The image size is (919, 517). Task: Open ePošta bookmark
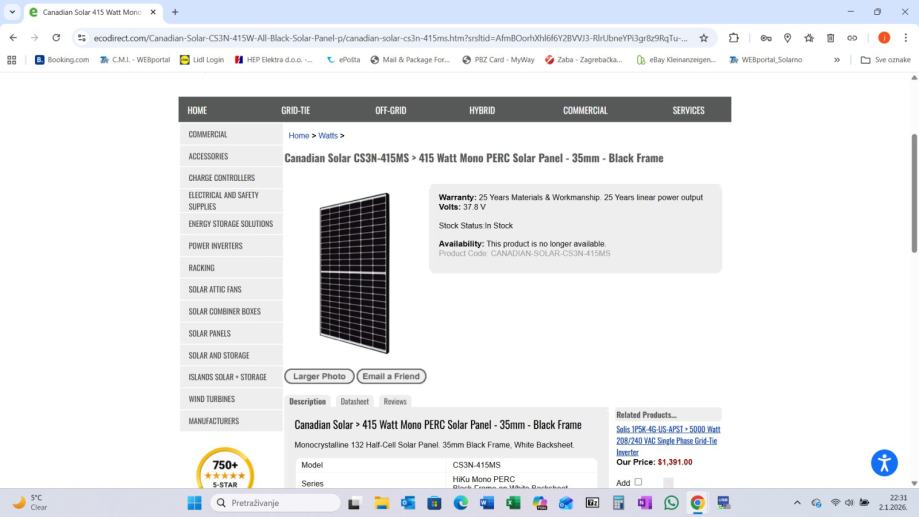(343, 60)
